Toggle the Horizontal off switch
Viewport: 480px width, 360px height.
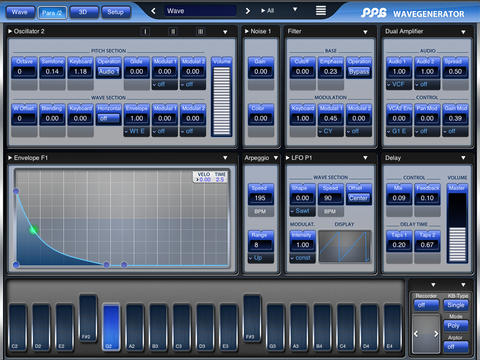coord(108,118)
